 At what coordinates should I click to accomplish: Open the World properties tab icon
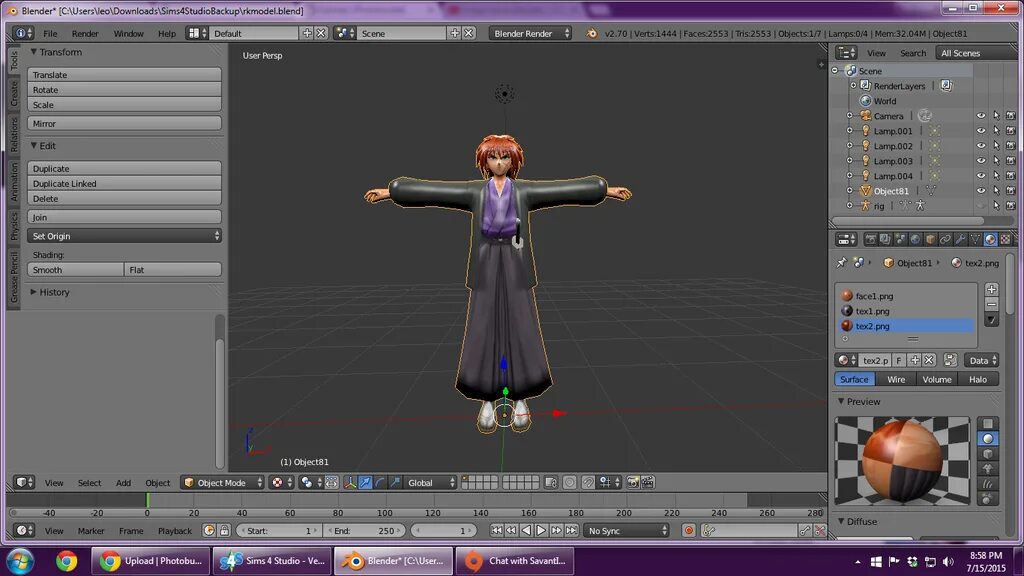coord(915,240)
